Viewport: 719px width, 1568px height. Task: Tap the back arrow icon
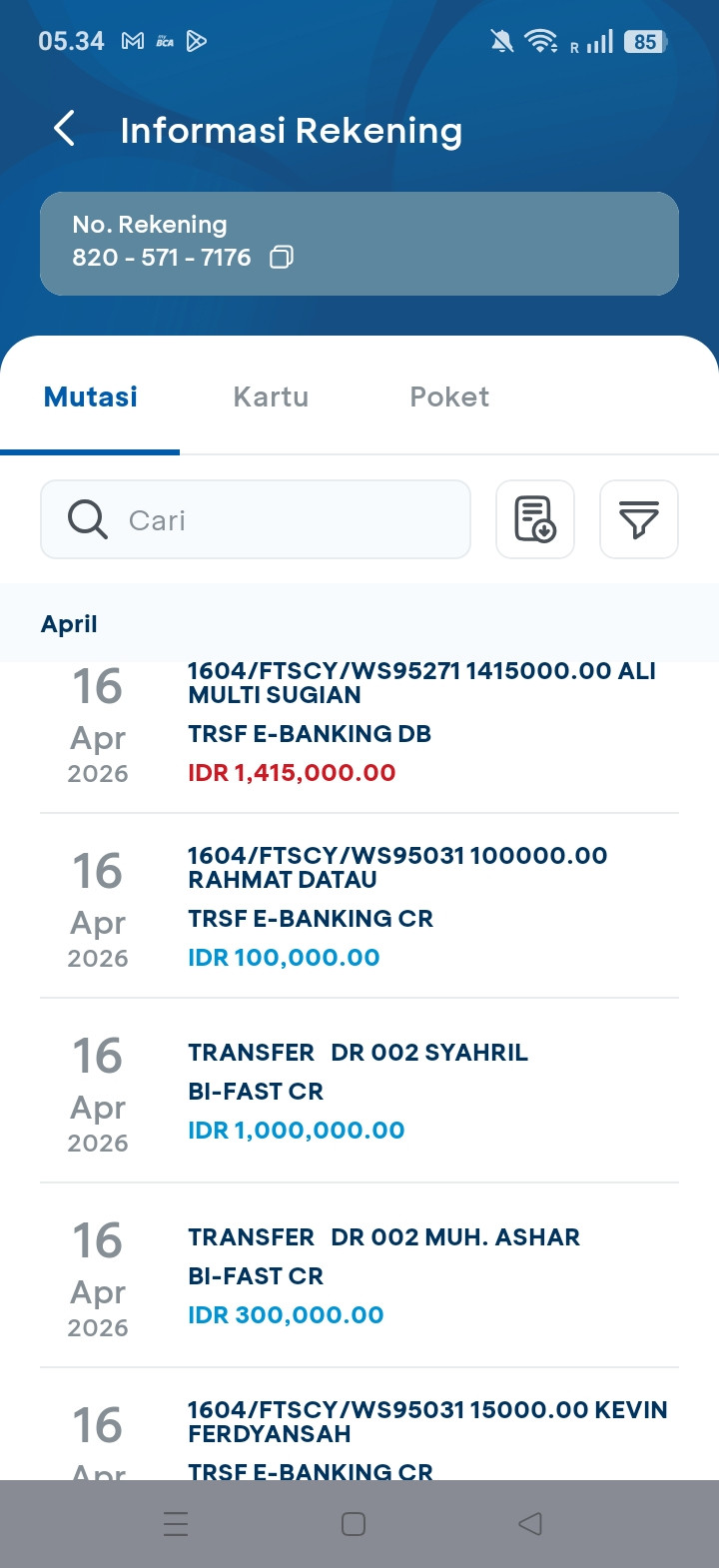pos(65,129)
